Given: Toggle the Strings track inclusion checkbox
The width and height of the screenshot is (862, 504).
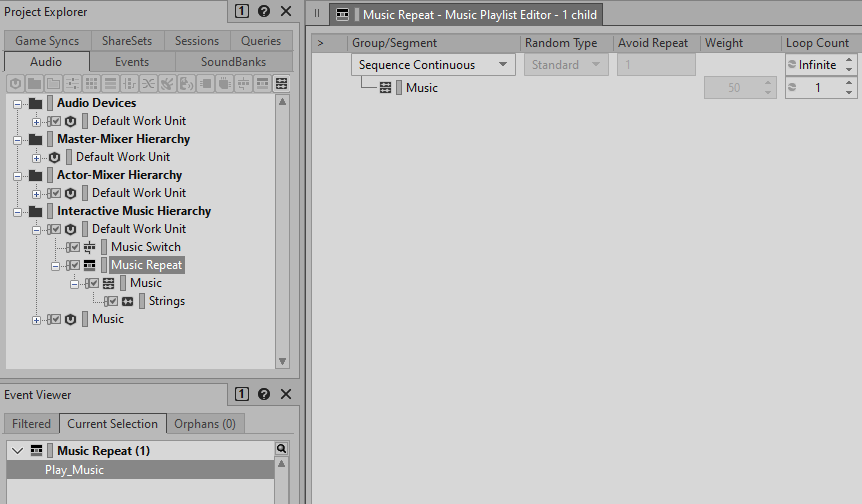Looking at the screenshot, I should coord(111,301).
